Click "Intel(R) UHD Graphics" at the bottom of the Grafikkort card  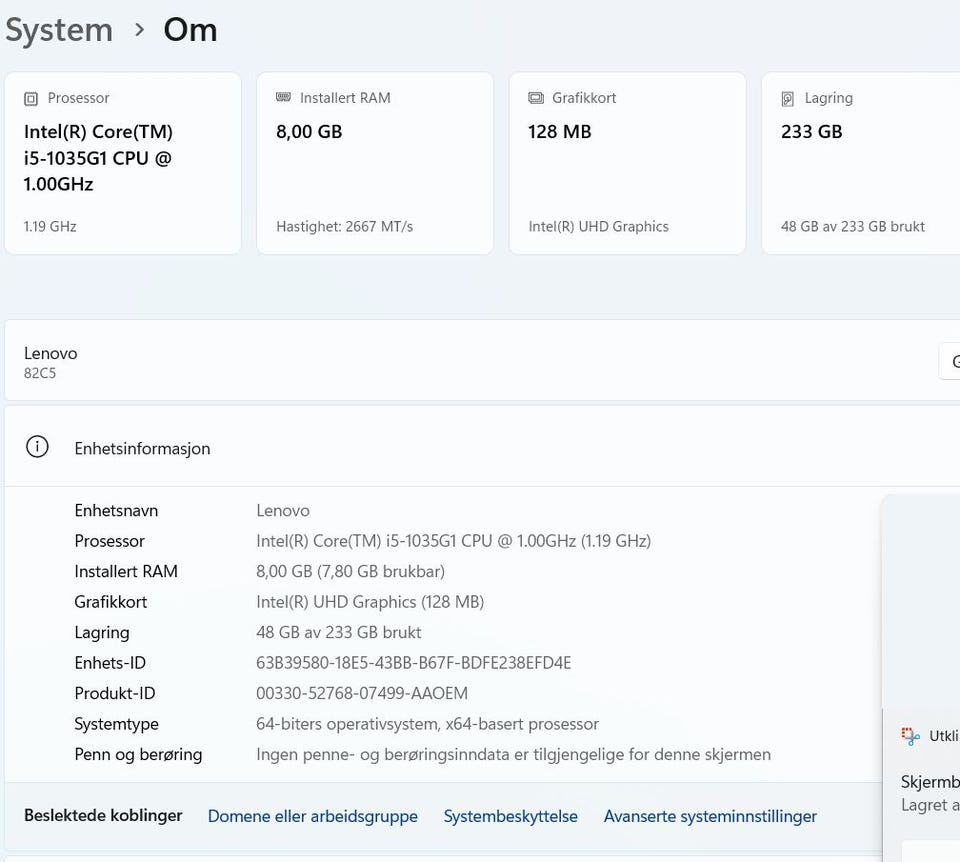(x=599, y=227)
